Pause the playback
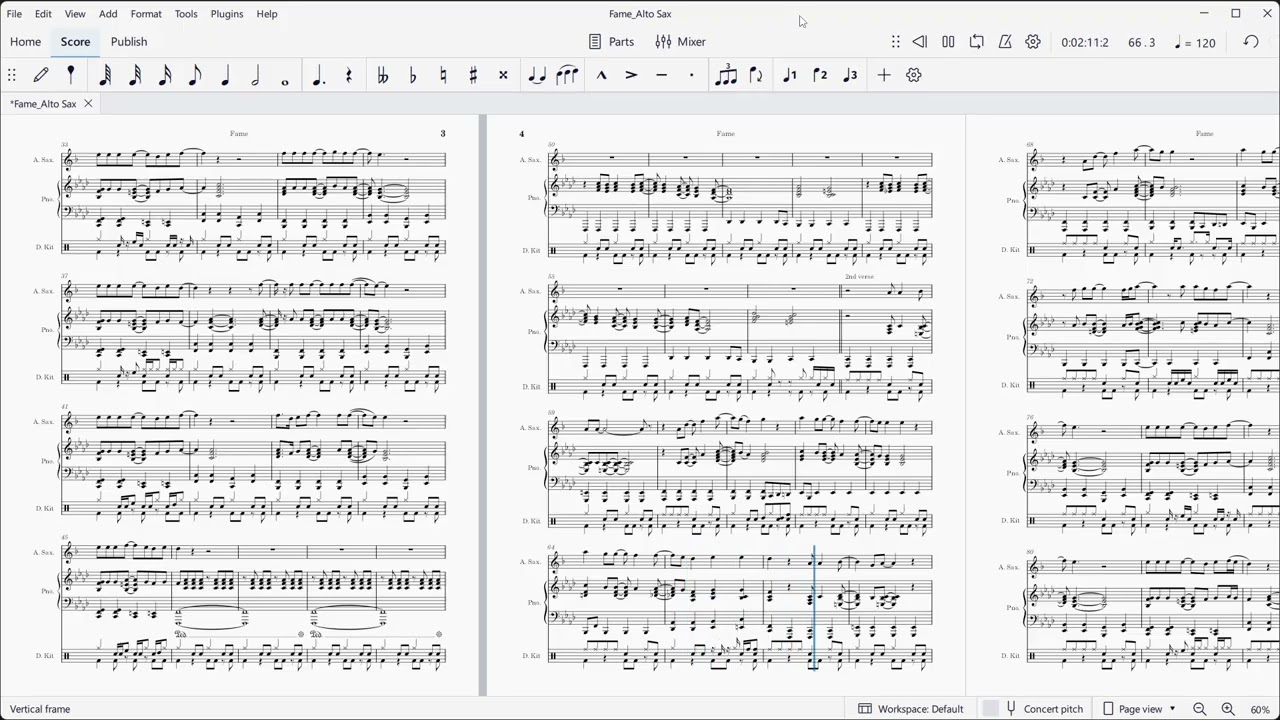The image size is (1280, 720). [948, 42]
